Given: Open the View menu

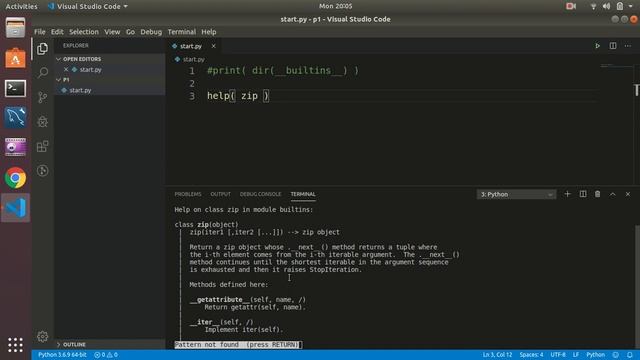Looking at the screenshot, I should (112, 32).
